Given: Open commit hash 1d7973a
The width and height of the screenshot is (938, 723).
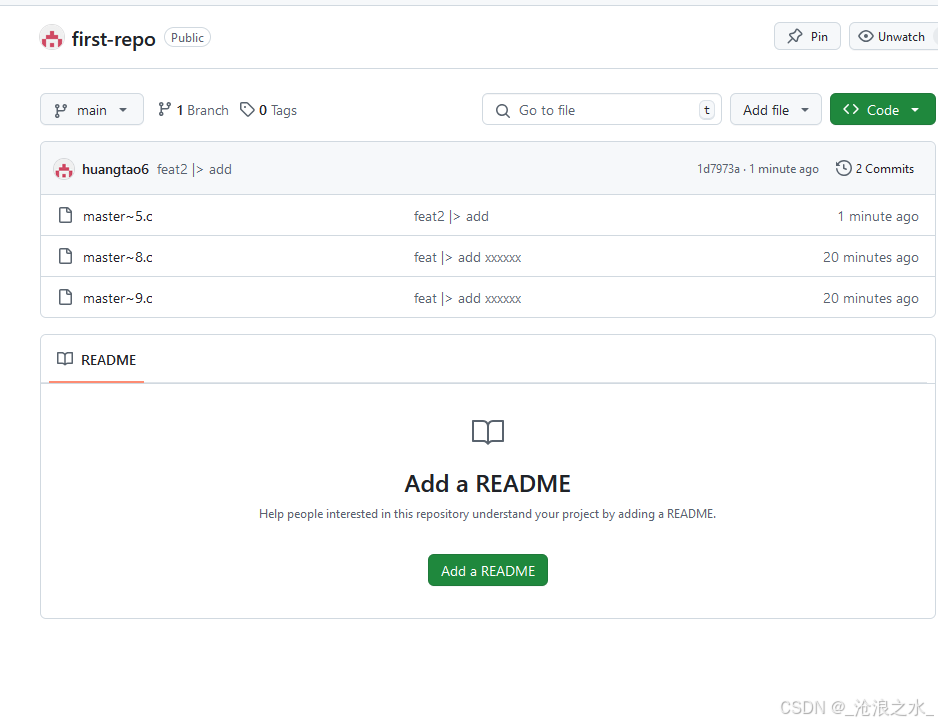Looking at the screenshot, I should click(718, 169).
